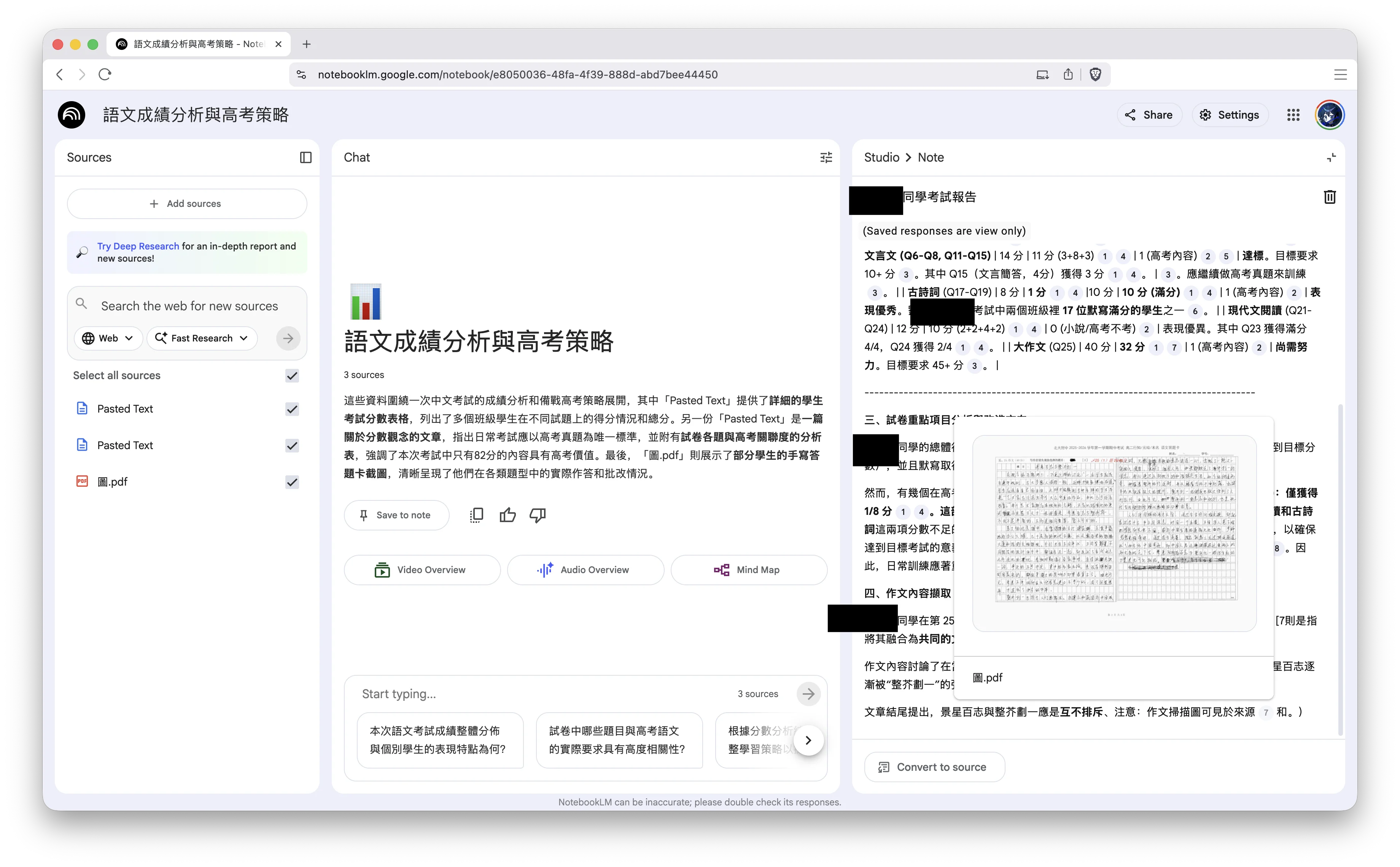
Task: Uncheck the first Pasted Text source
Action: pos(292,409)
